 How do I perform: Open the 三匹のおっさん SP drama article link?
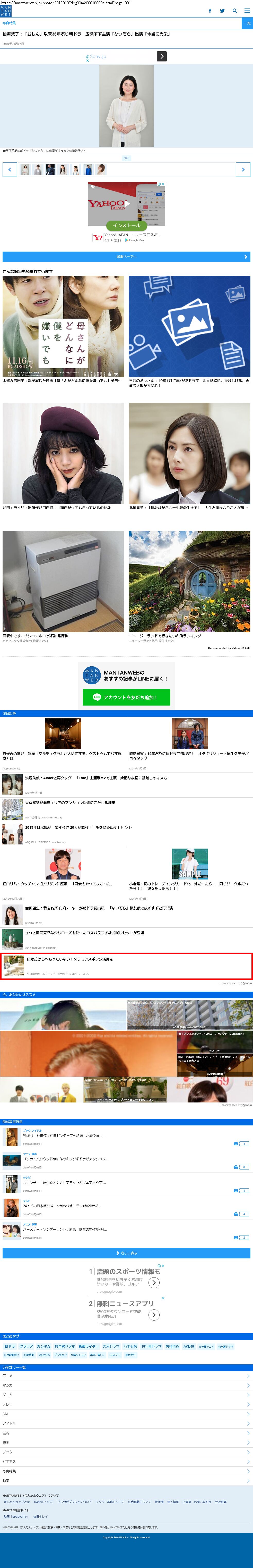(x=189, y=383)
